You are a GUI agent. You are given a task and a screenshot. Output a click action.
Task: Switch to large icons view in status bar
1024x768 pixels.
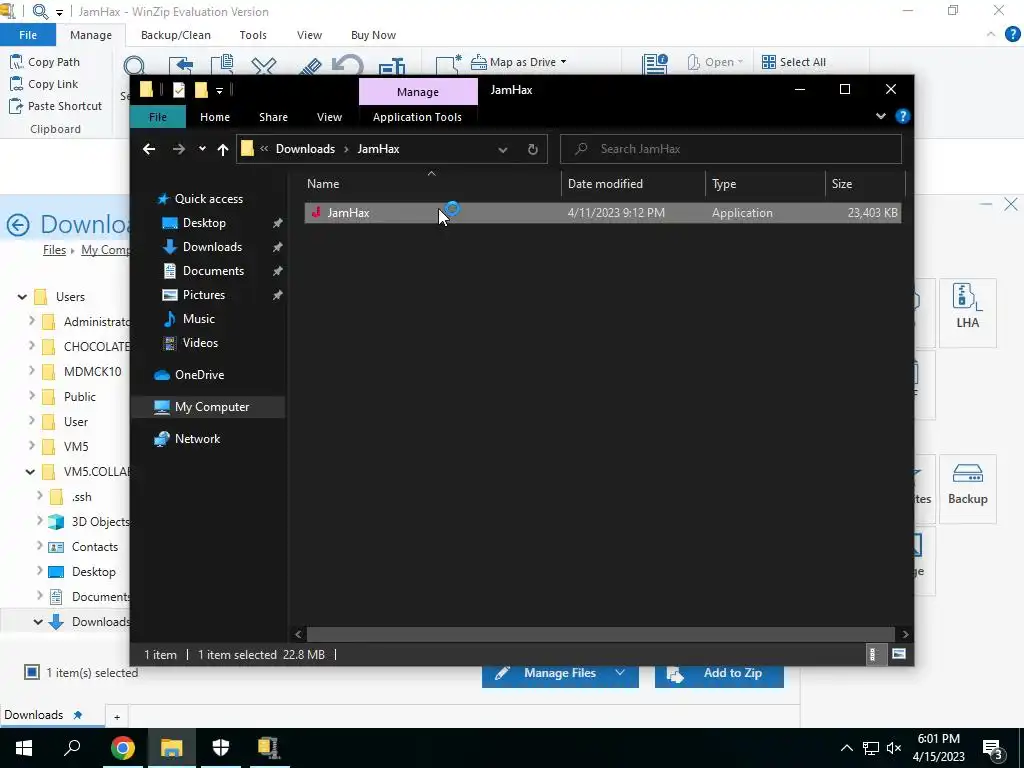pyautogui.click(x=899, y=654)
